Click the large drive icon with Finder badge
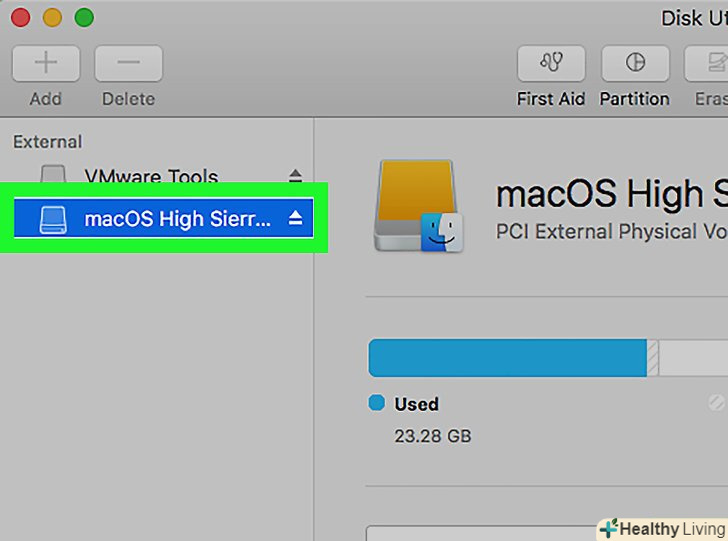 pyautogui.click(x=419, y=206)
